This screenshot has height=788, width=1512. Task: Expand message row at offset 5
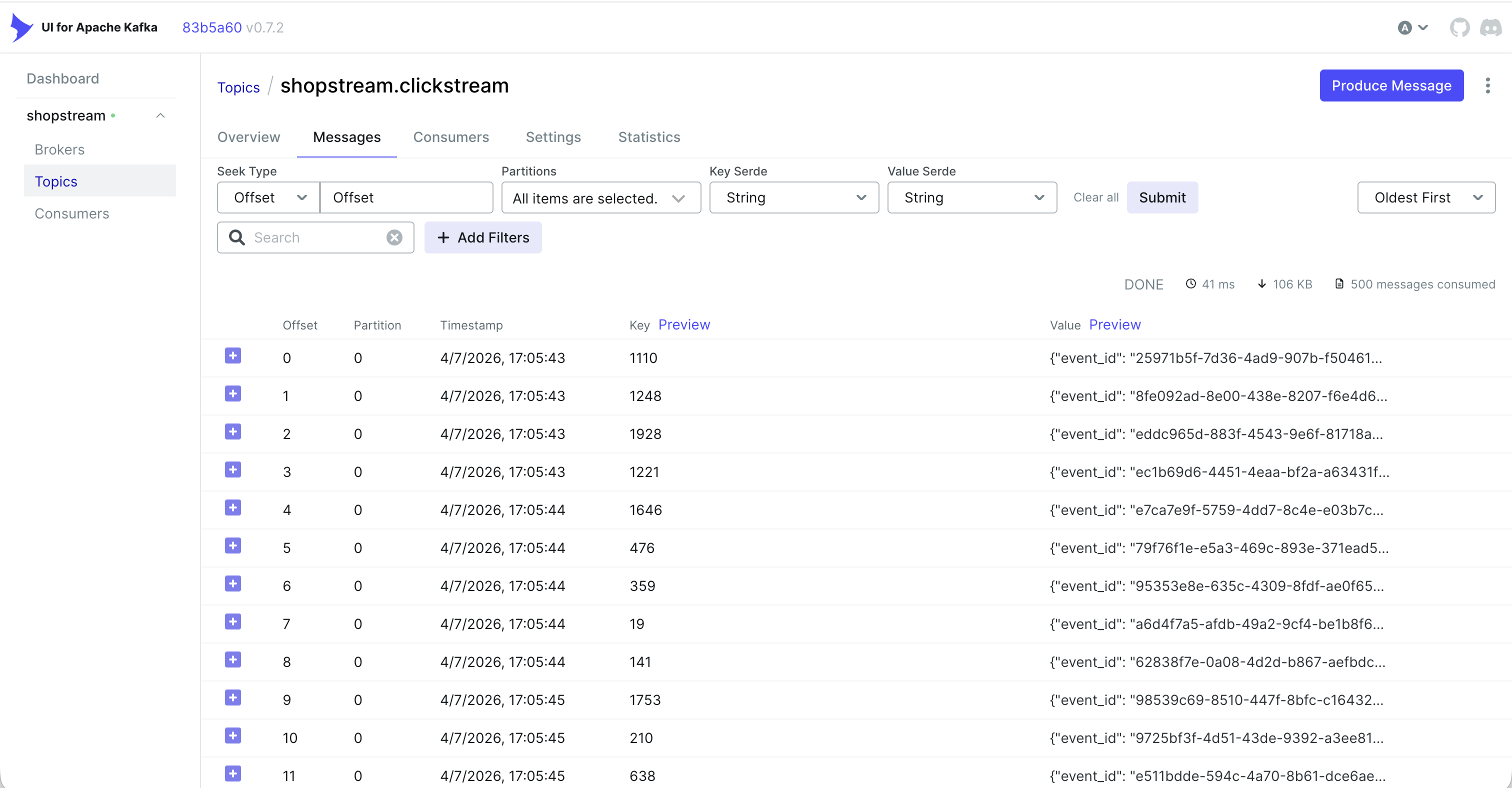tap(232, 546)
